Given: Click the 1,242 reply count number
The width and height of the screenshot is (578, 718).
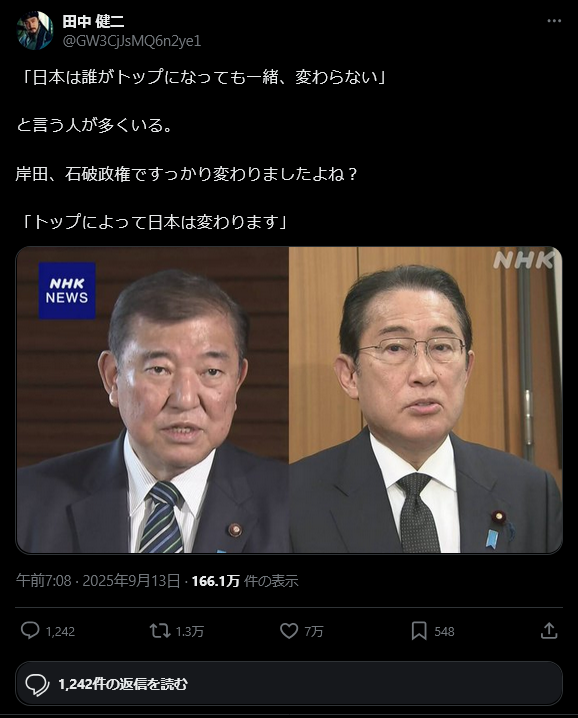Looking at the screenshot, I should [x=60, y=631].
